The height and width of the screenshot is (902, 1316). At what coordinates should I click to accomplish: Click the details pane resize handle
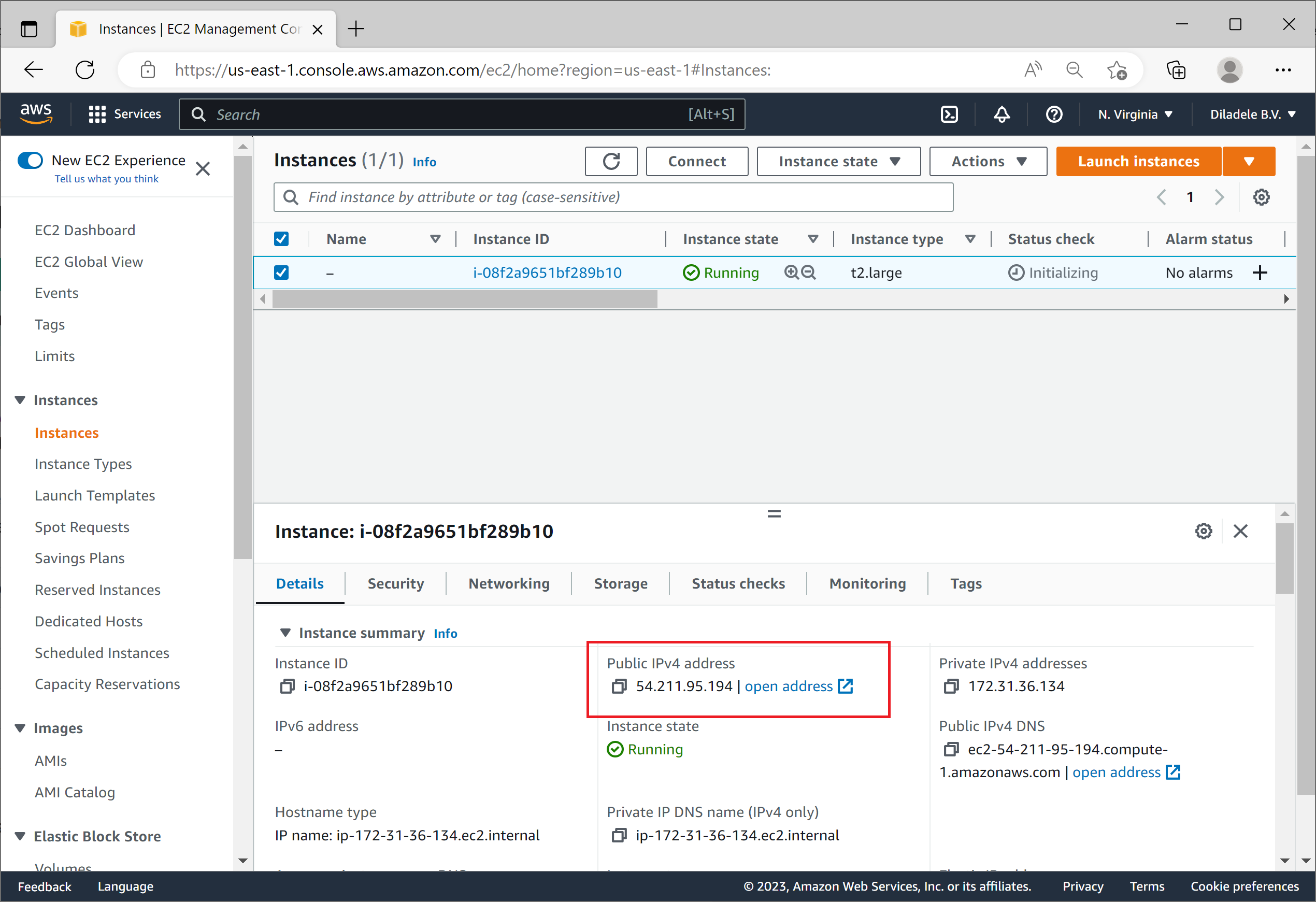tap(774, 513)
